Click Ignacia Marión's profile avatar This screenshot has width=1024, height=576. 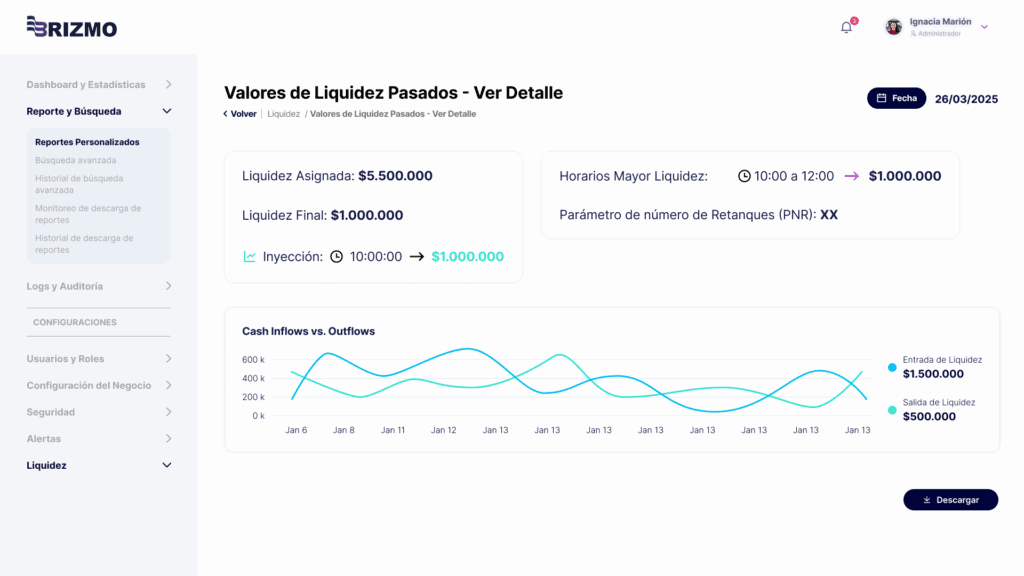tap(893, 27)
